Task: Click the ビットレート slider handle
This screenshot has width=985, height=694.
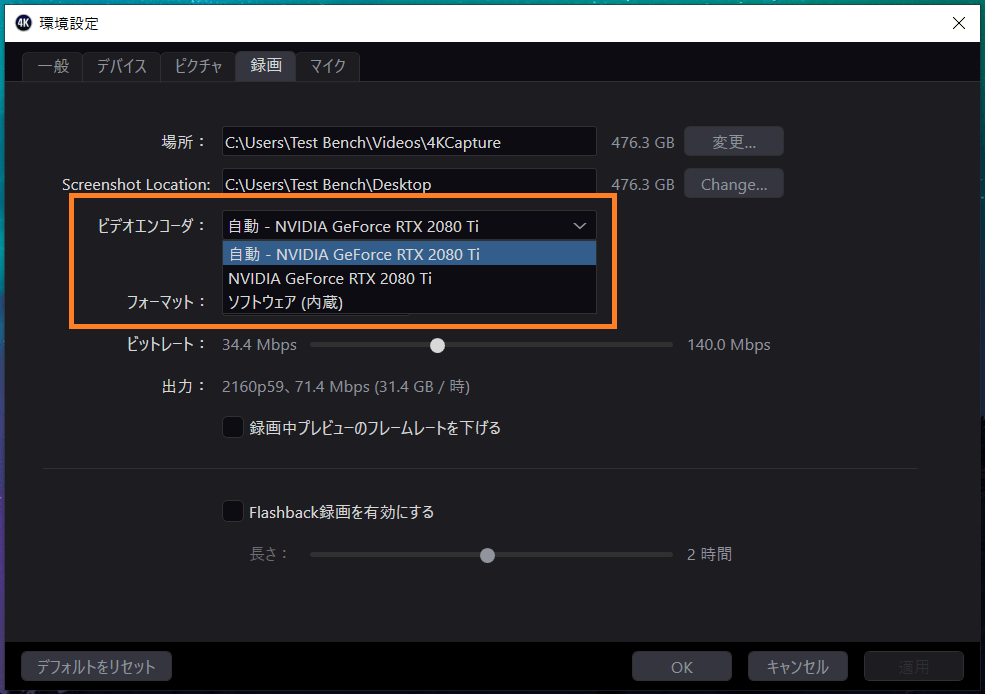Action: tap(437, 345)
